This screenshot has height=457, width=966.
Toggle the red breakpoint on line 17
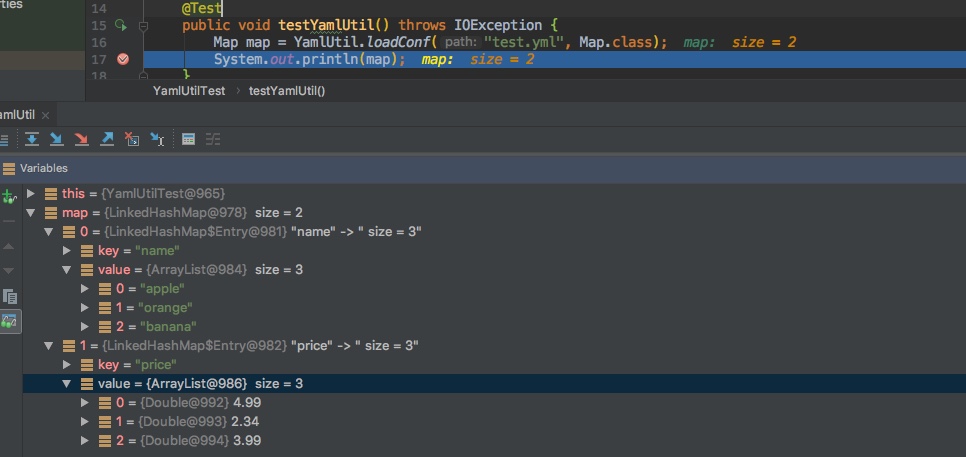click(123, 59)
